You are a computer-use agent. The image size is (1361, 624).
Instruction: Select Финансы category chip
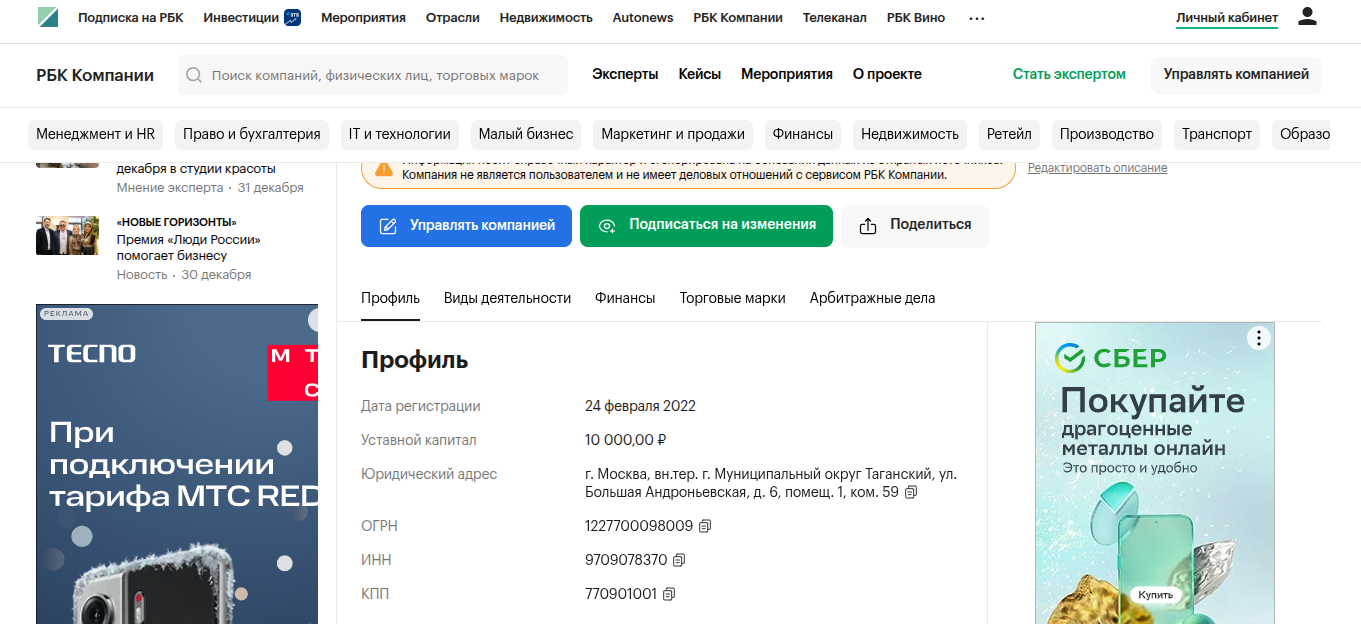pyautogui.click(x=803, y=134)
